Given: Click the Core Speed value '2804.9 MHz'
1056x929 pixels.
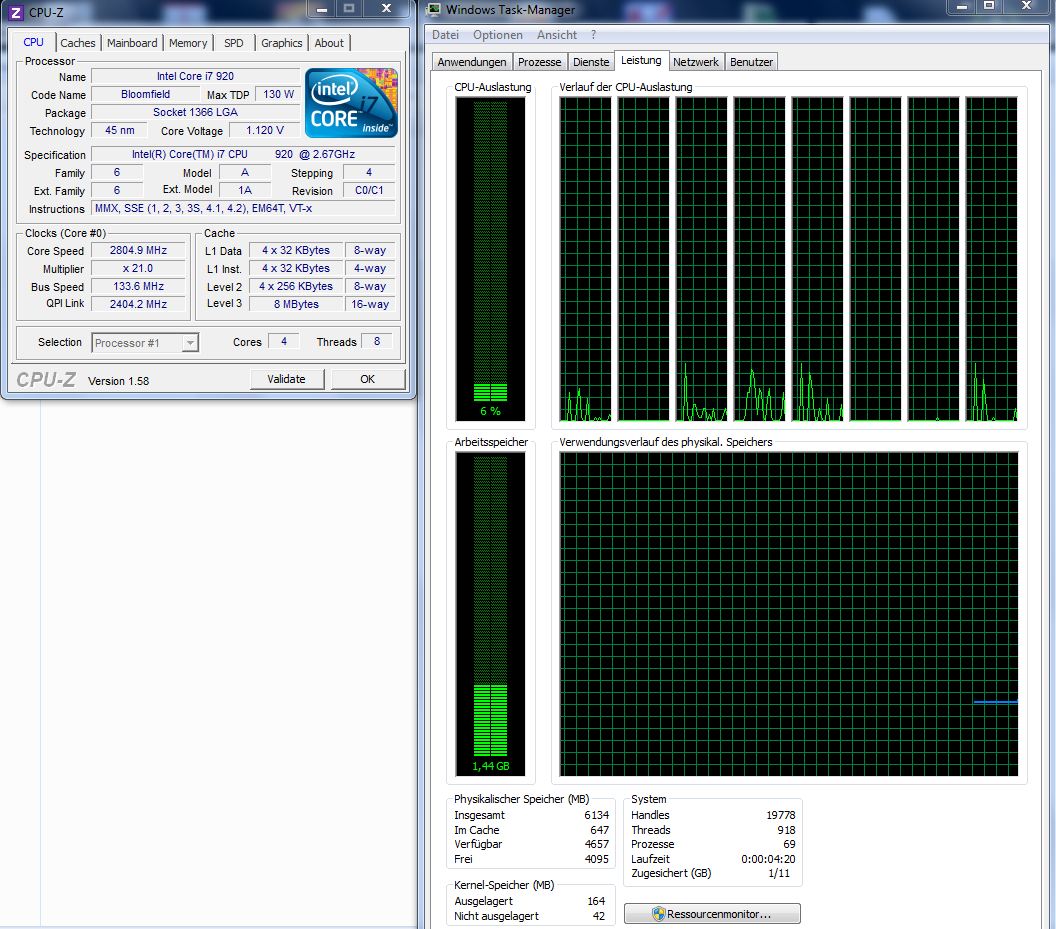Looking at the screenshot, I should click(138, 250).
